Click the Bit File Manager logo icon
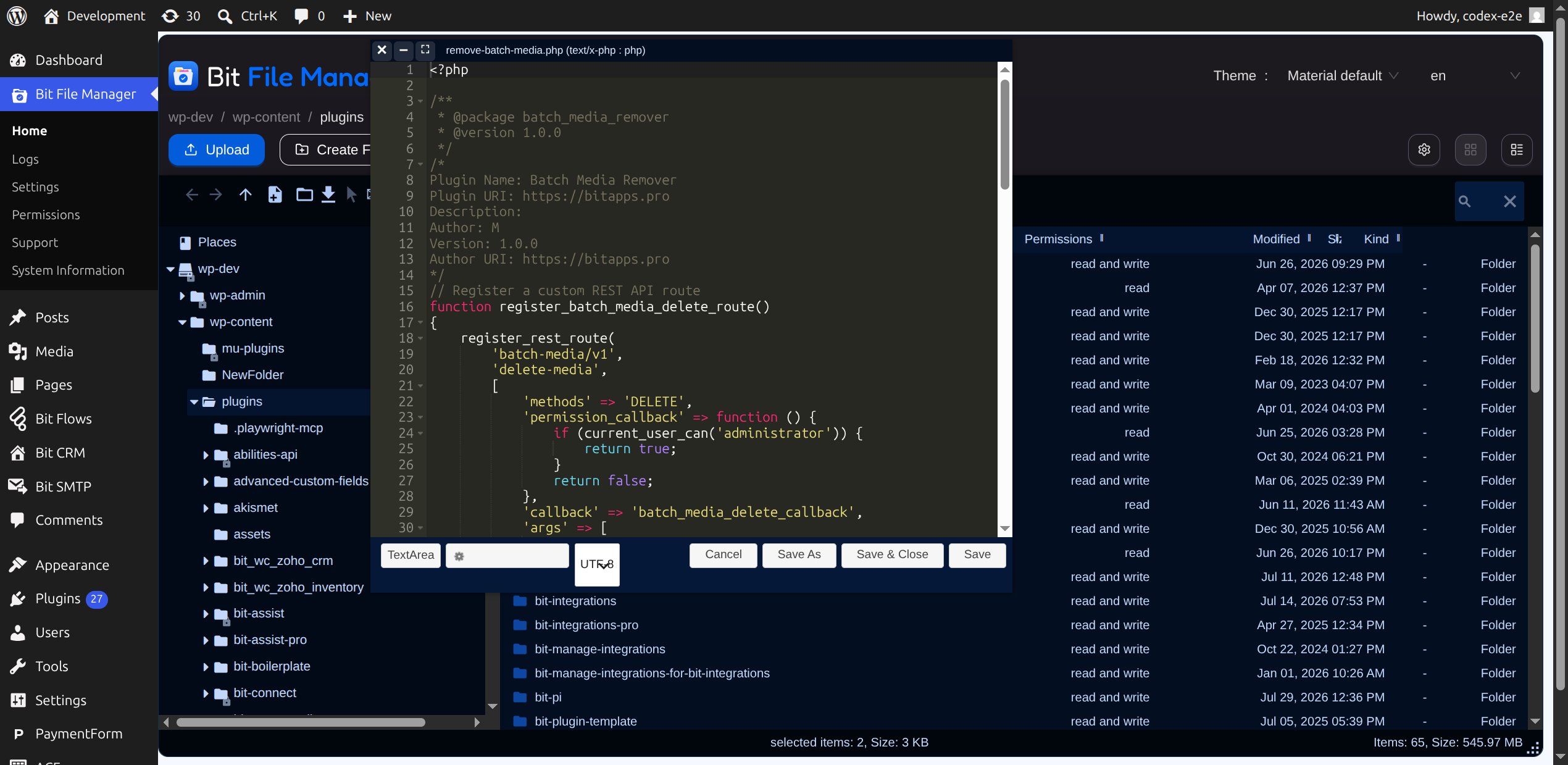The height and width of the screenshot is (765, 1568). (x=183, y=77)
